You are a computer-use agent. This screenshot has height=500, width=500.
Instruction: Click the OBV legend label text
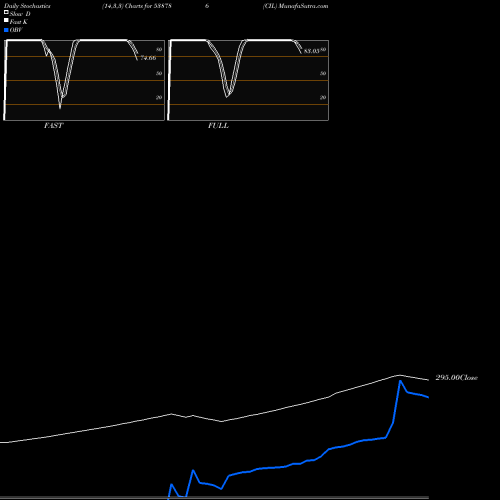[x=16, y=30]
